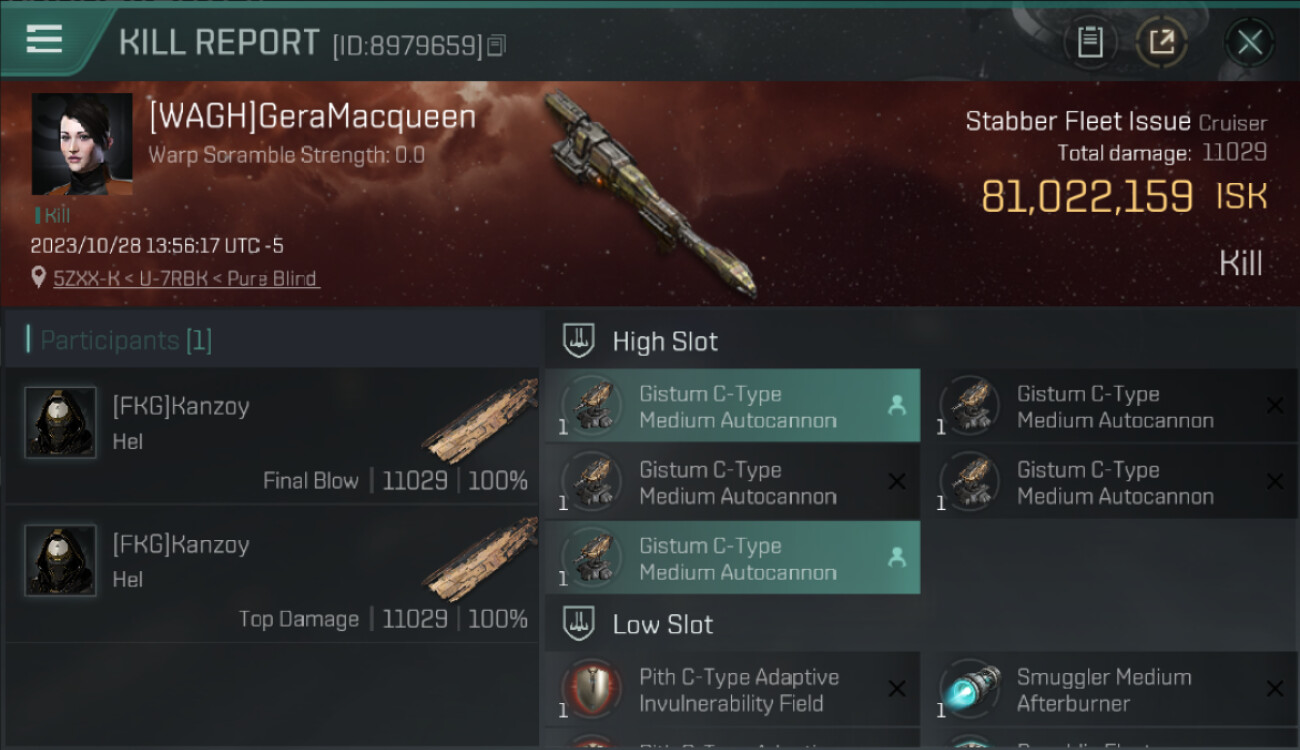The image size is (1300, 750).
Task: Select the bottom highlighted Gistum C-Type Autocannon
Action: (x=732, y=558)
